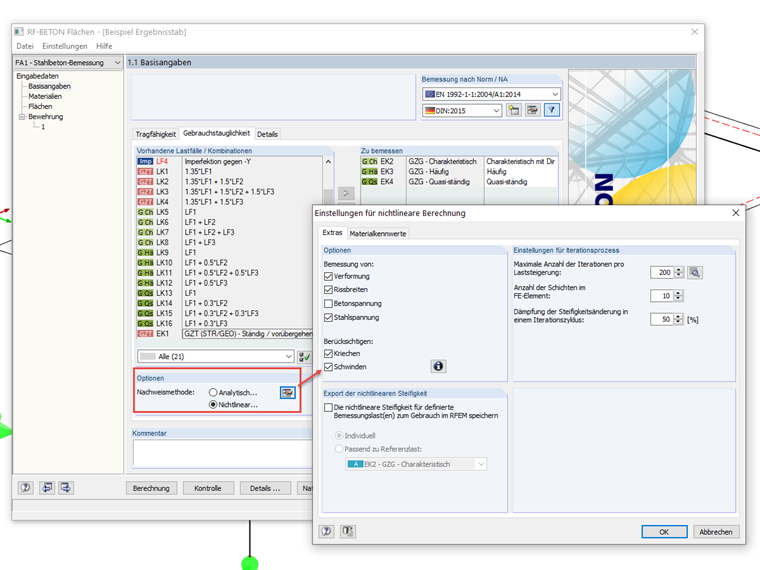Check the Betonspannung option
The height and width of the screenshot is (570, 760).
[328, 303]
